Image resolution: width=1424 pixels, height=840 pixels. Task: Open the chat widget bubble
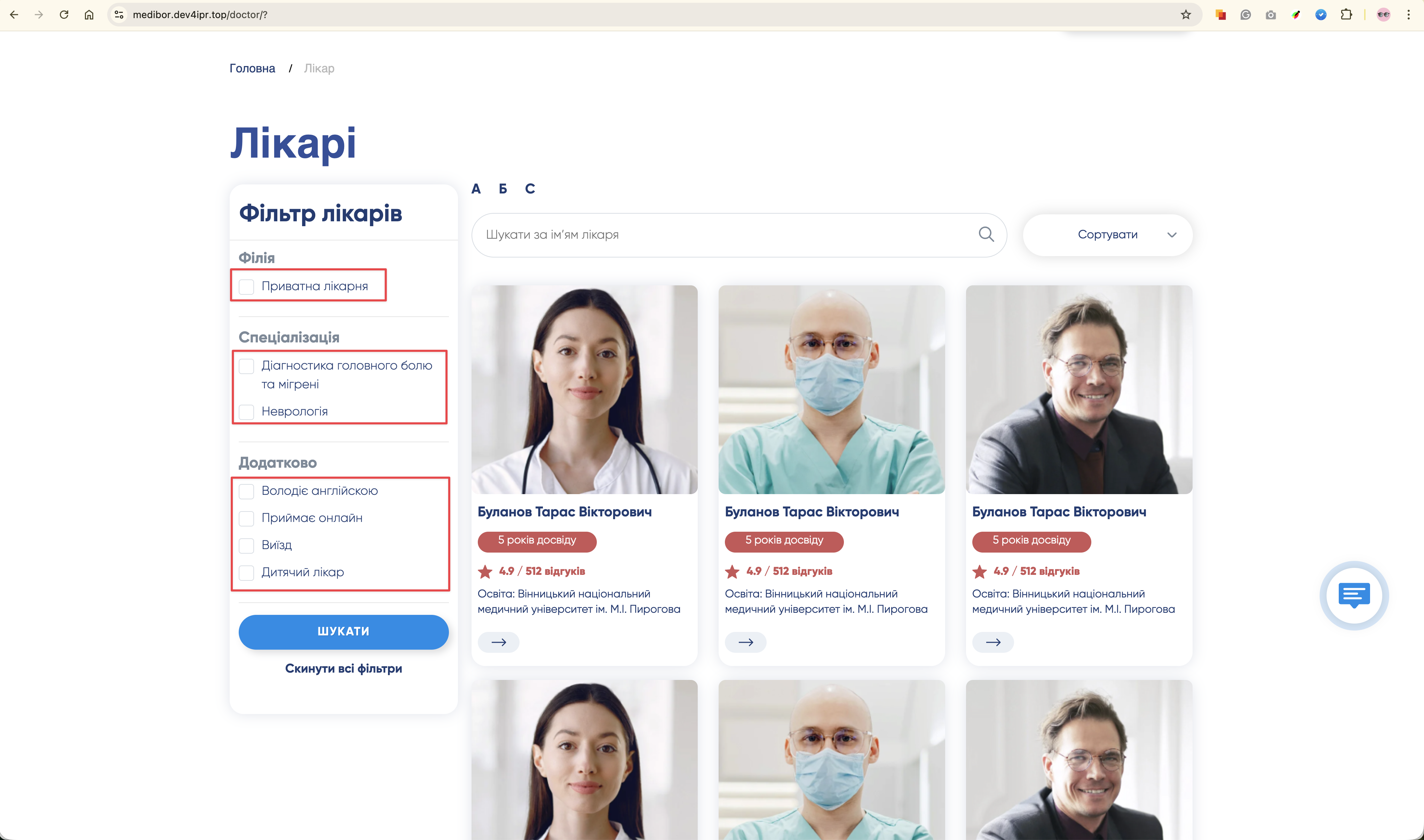click(1353, 595)
